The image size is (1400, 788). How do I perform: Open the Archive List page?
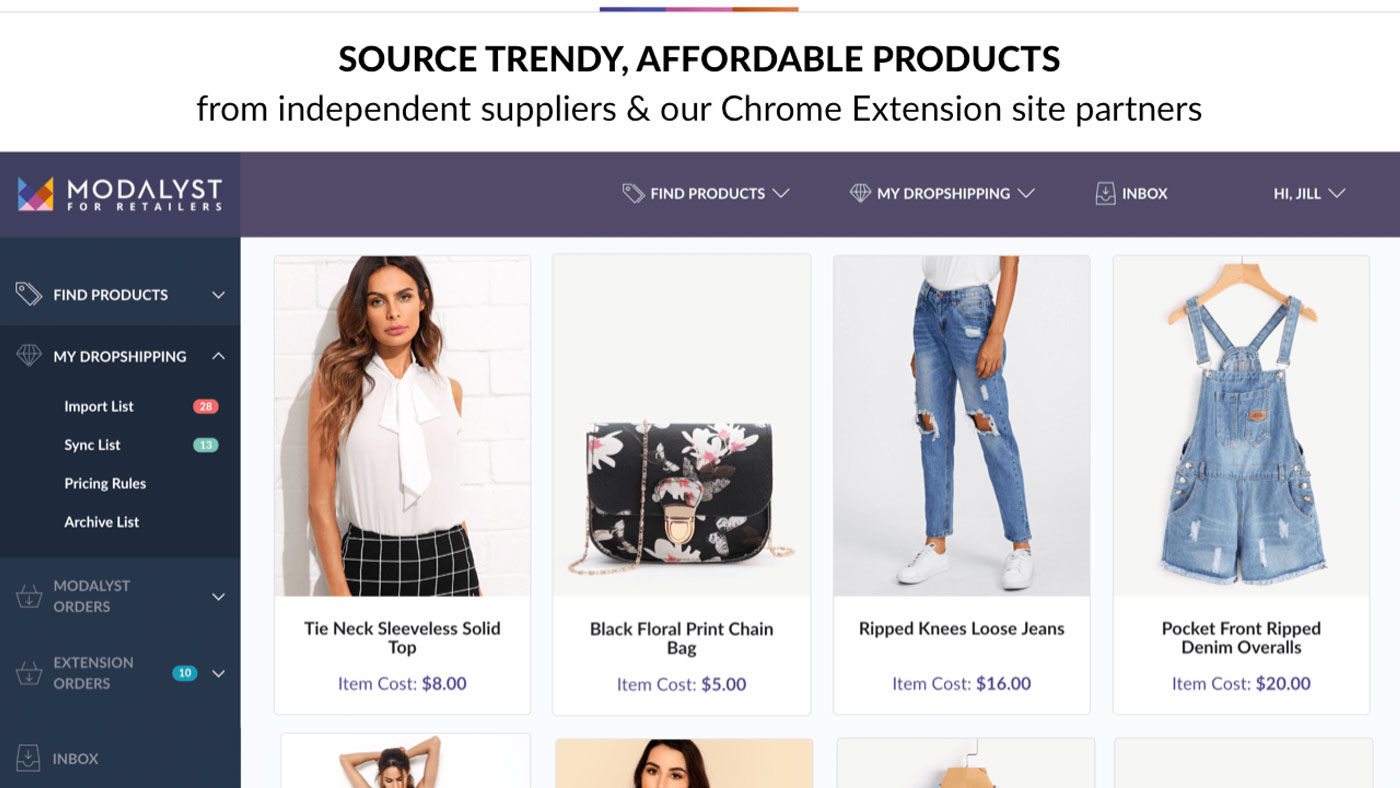pyautogui.click(x=100, y=522)
